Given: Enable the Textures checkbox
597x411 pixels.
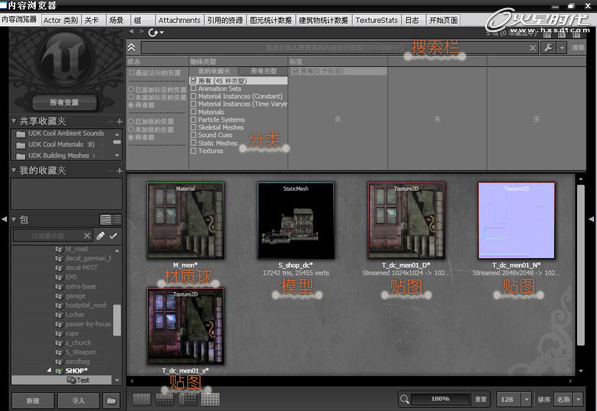Looking at the screenshot, I should pos(193,151).
